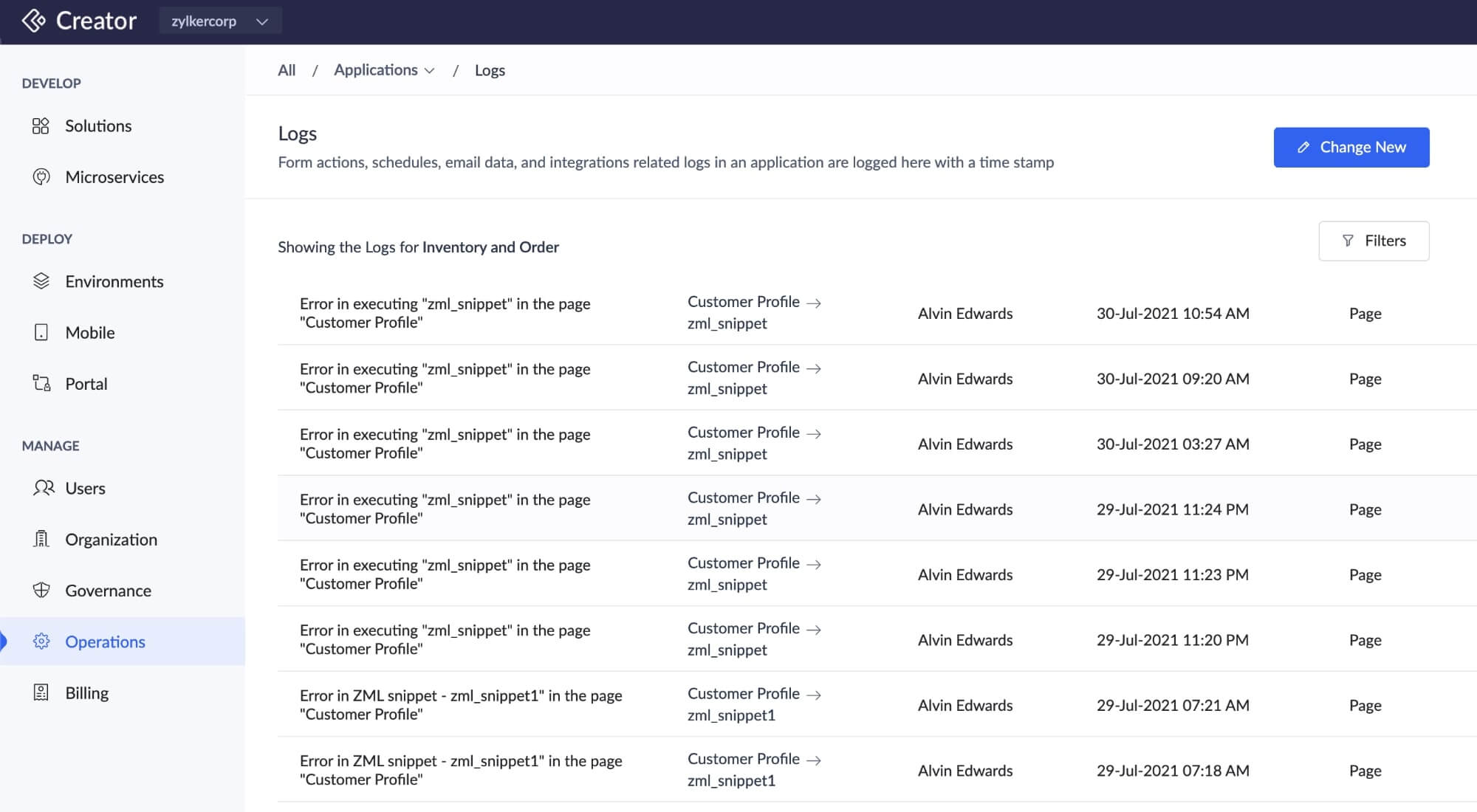Open Portal using its icon
This screenshot has width=1477, height=812.
click(x=41, y=384)
